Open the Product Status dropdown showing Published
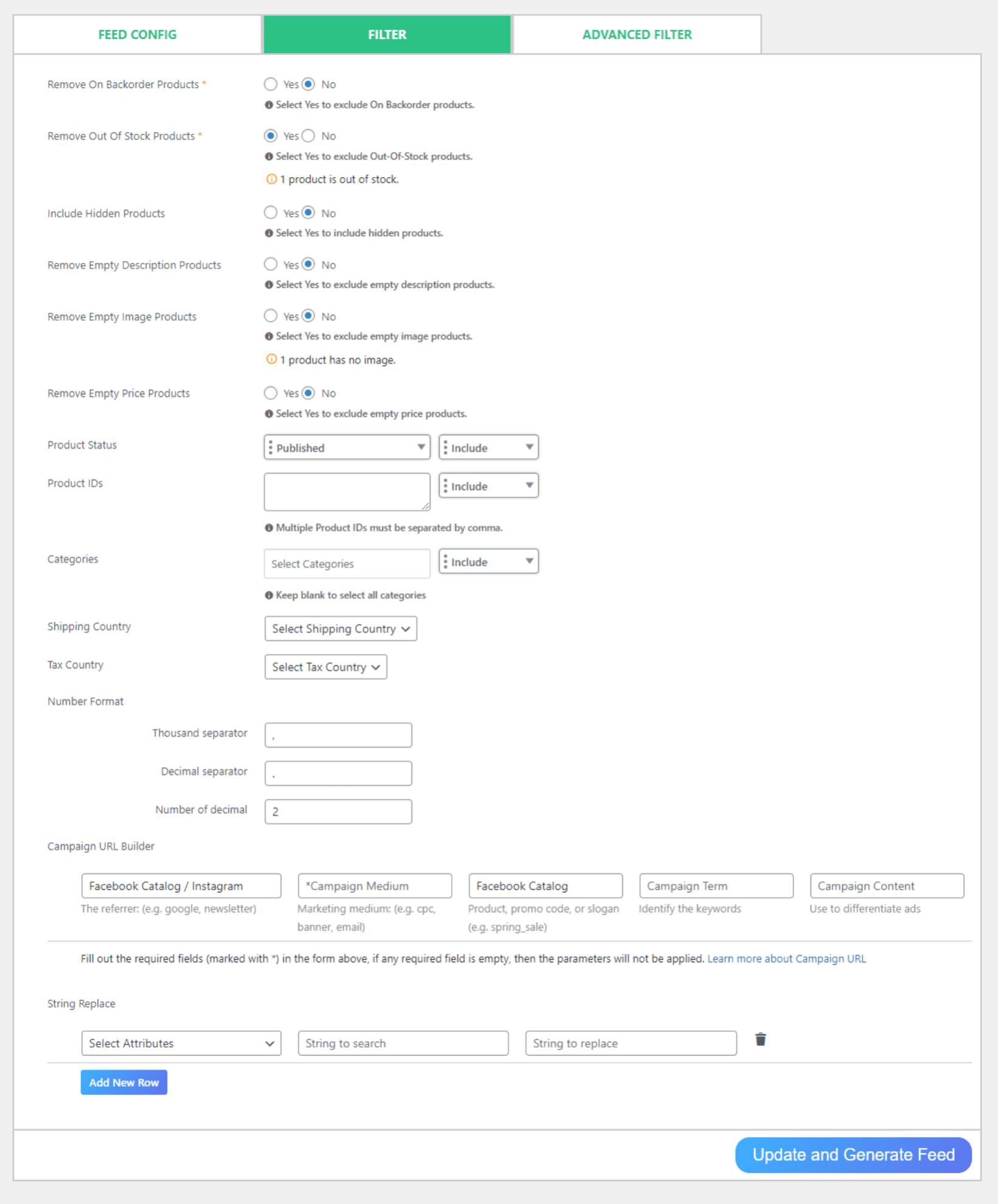 346,447
